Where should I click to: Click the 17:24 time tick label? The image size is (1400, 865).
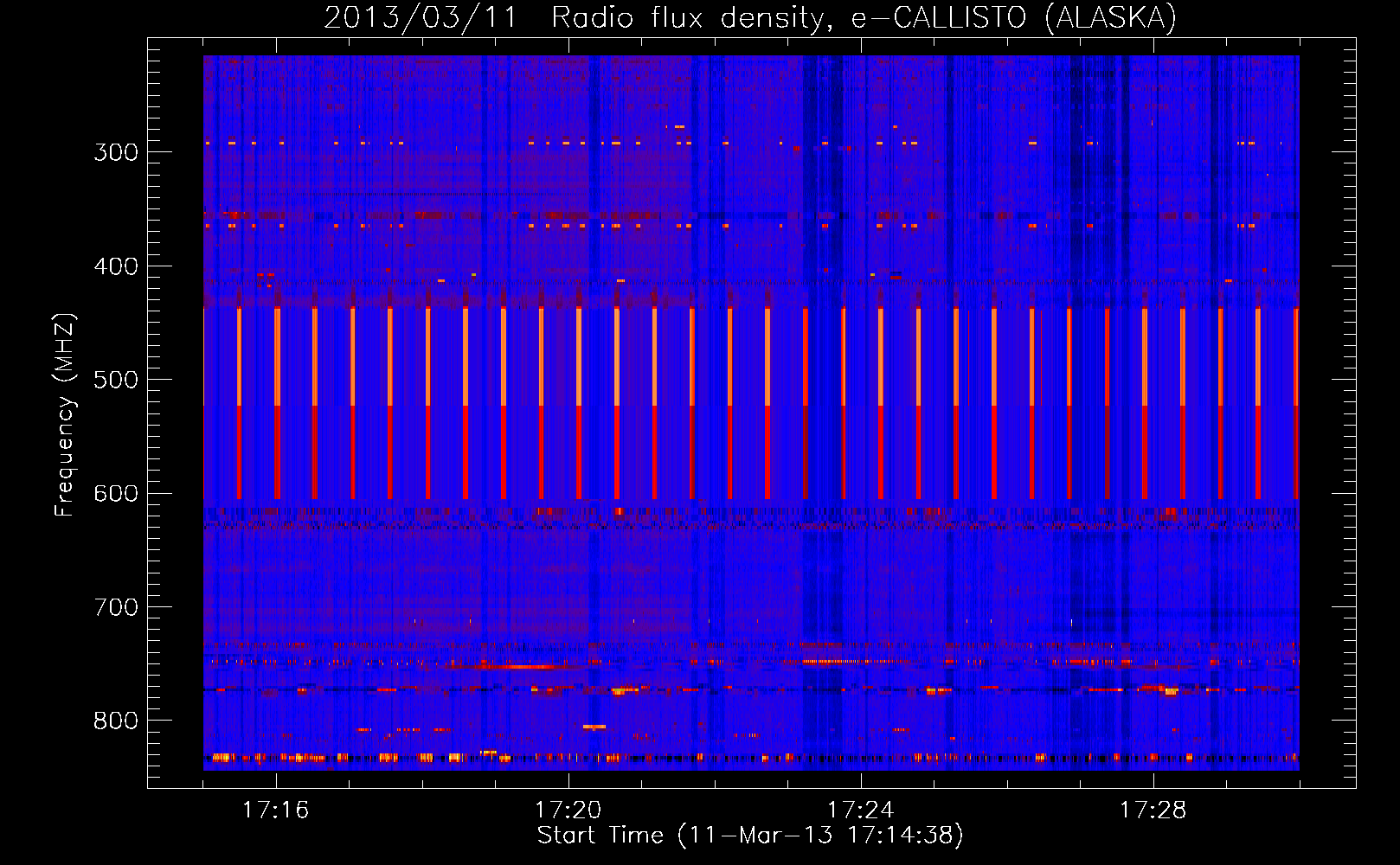[x=860, y=811]
